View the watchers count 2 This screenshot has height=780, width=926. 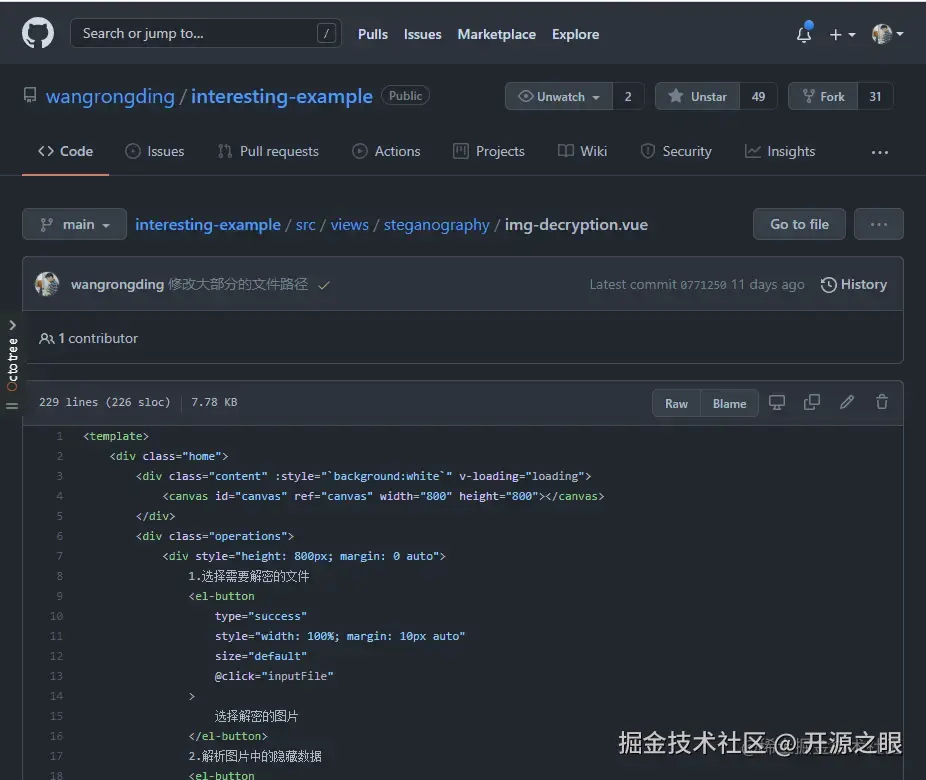(628, 96)
